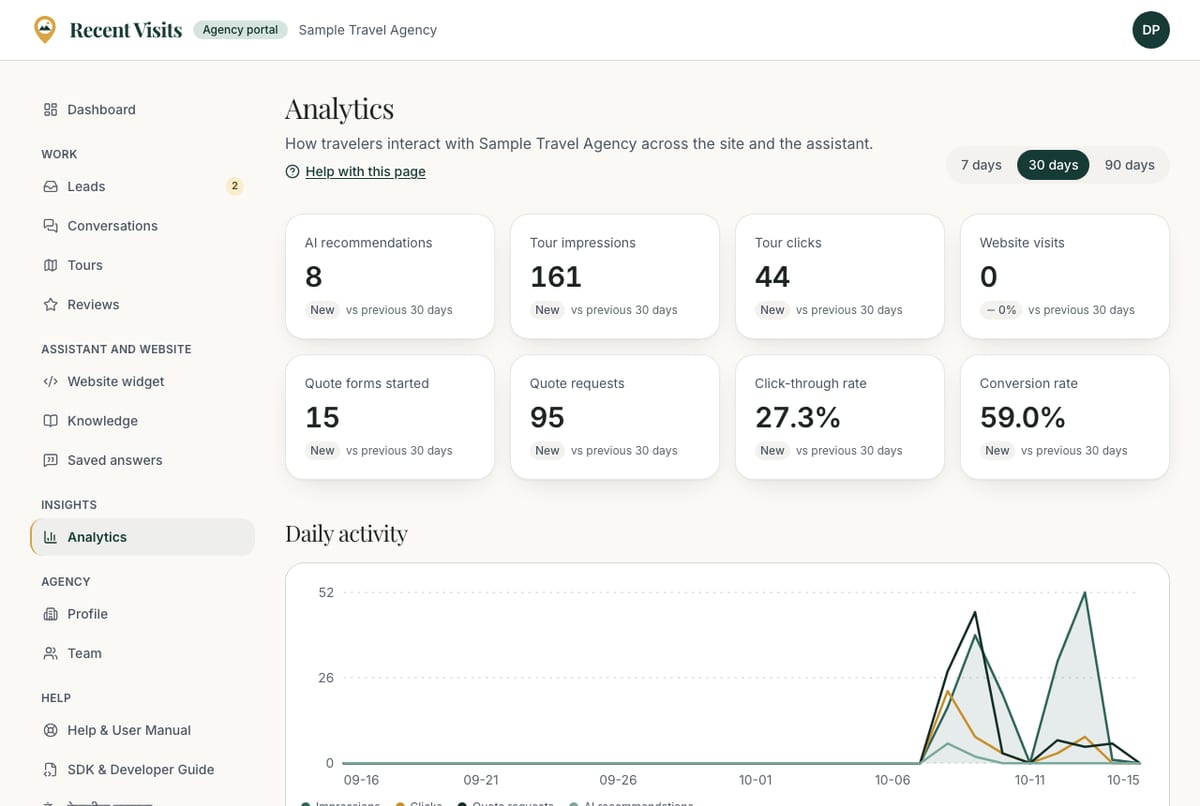Open the DP user avatar menu

1151,30
